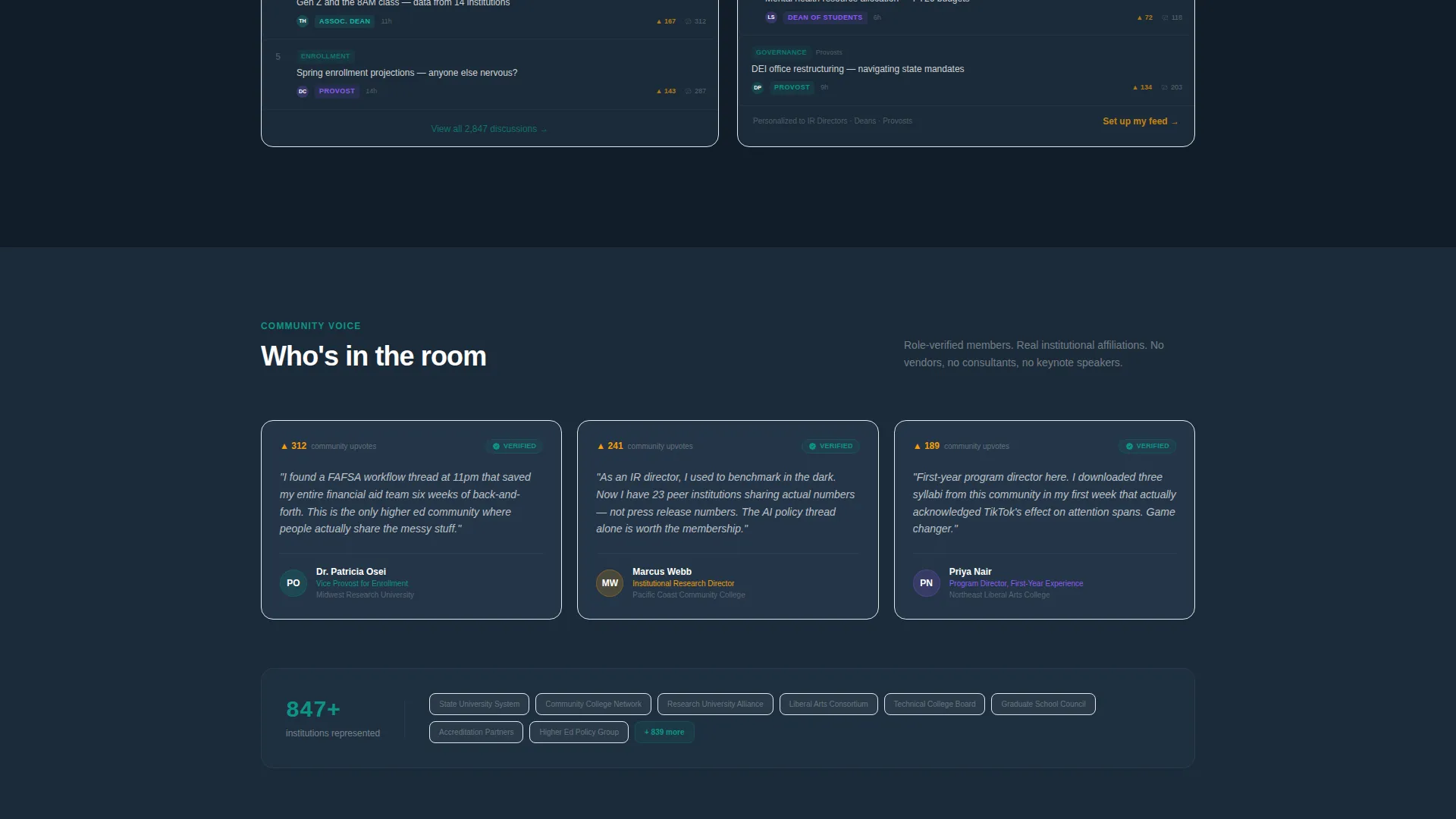
Task: Click the name Marcus Webb
Action: (x=662, y=572)
